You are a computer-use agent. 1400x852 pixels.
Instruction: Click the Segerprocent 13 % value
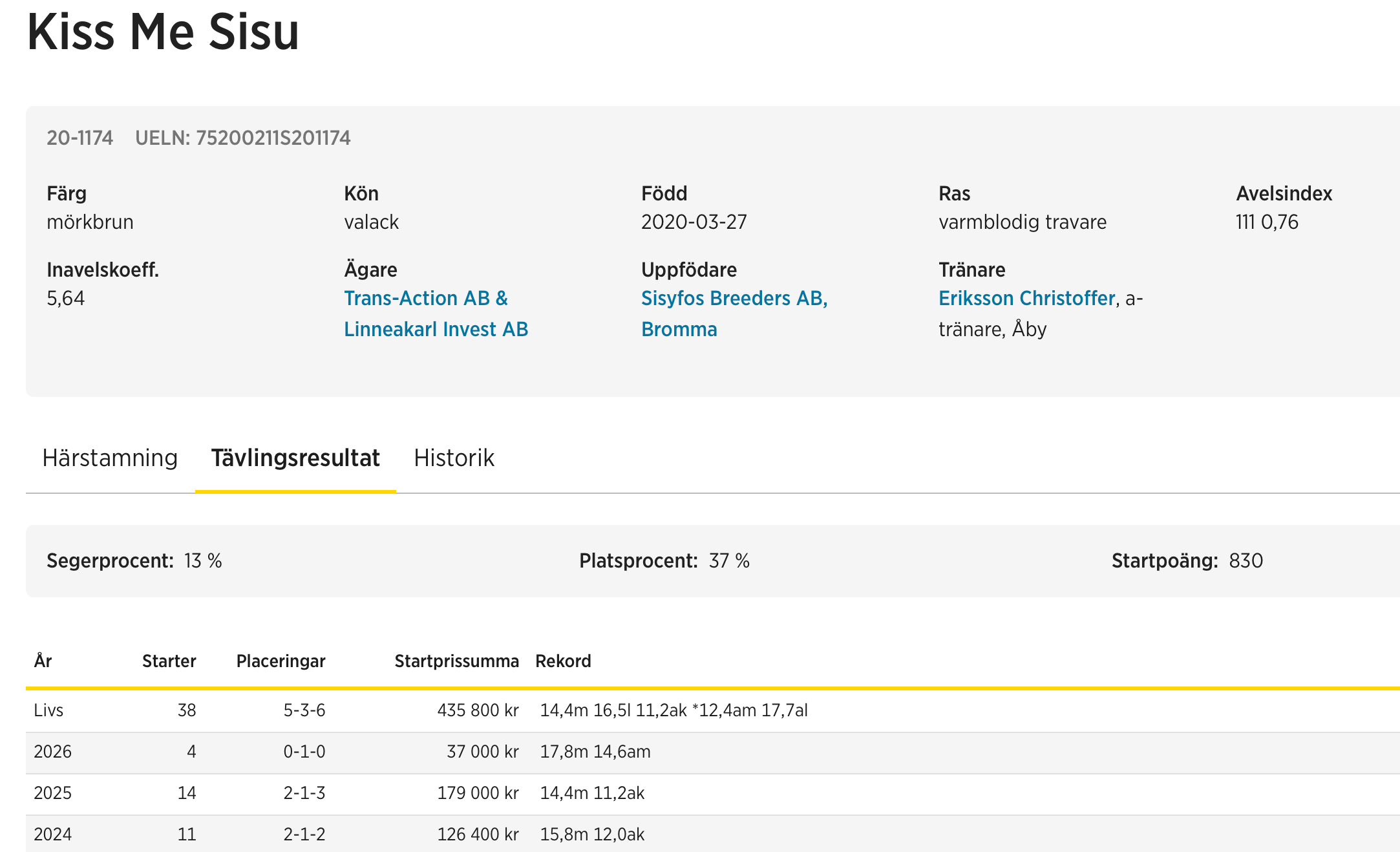[x=202, y=561]
